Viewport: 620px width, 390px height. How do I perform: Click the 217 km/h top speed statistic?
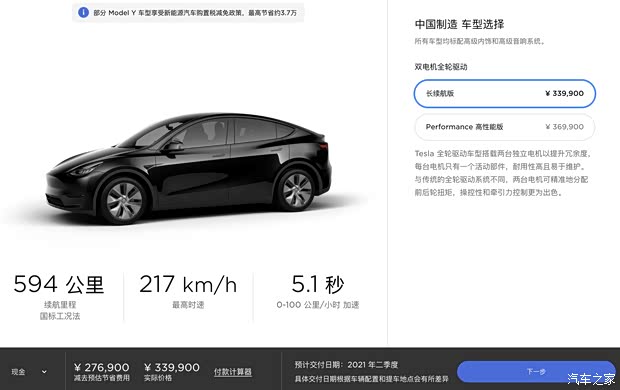point(188,291)
